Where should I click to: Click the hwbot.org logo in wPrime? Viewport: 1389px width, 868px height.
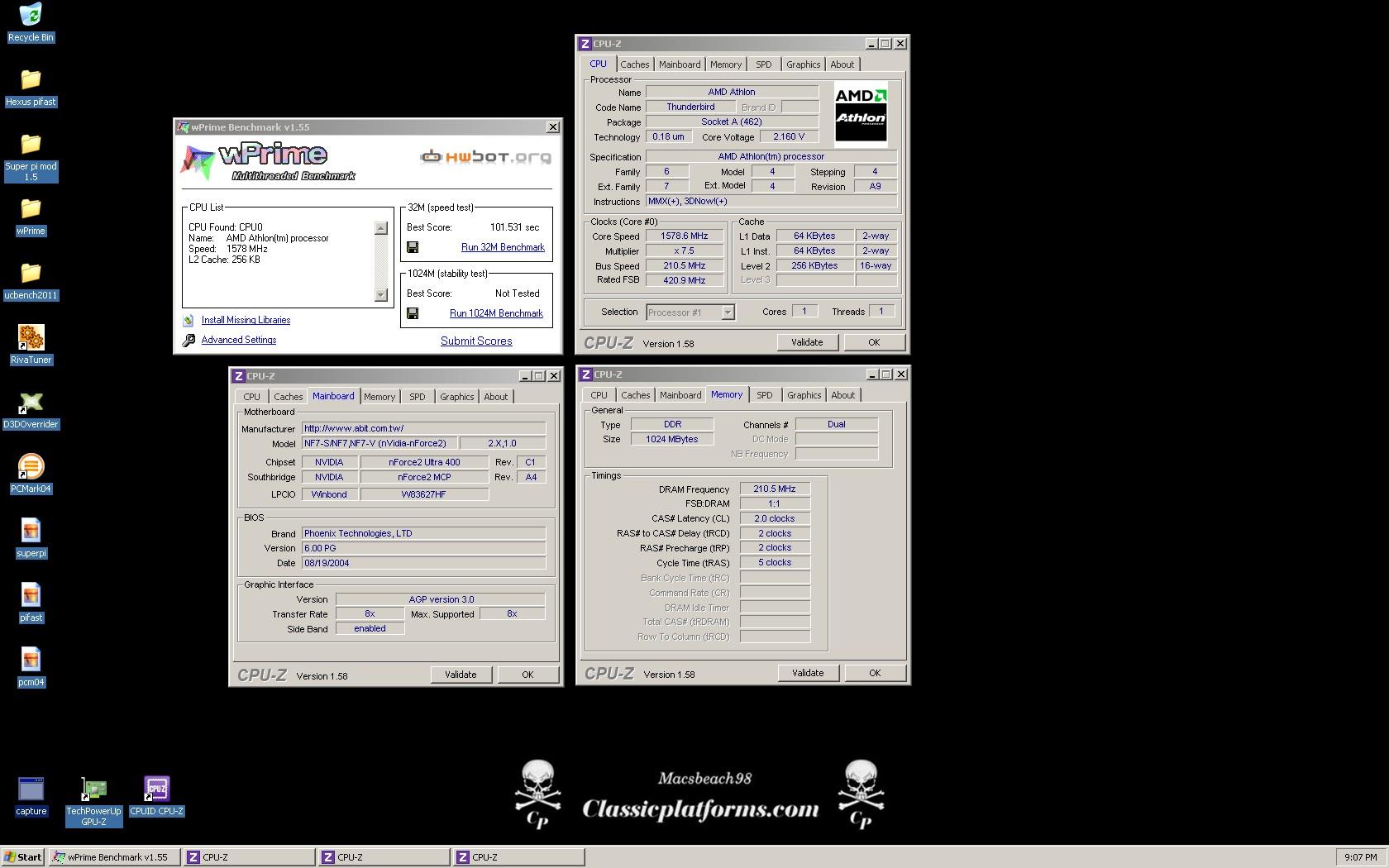click(485, 157)
